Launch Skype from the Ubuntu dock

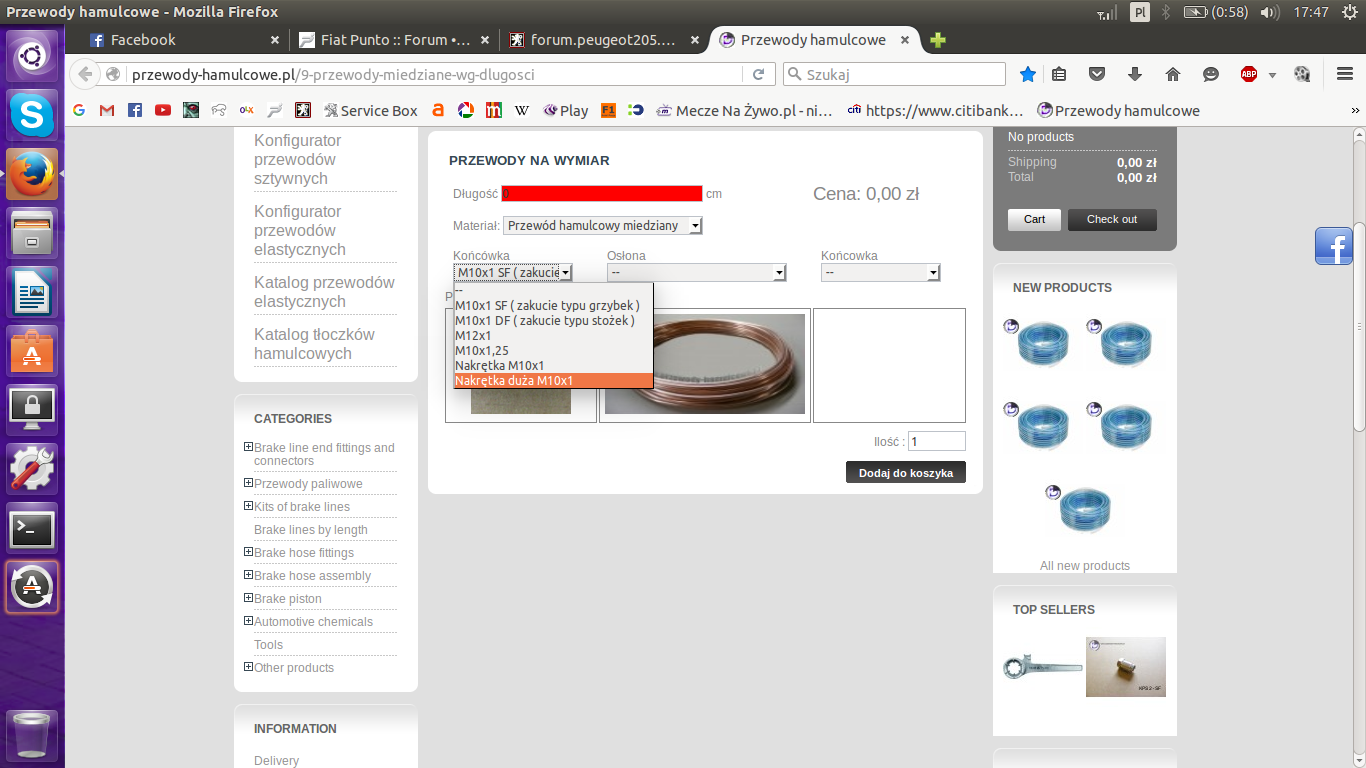pyautogui.click(x=32, y=116)
